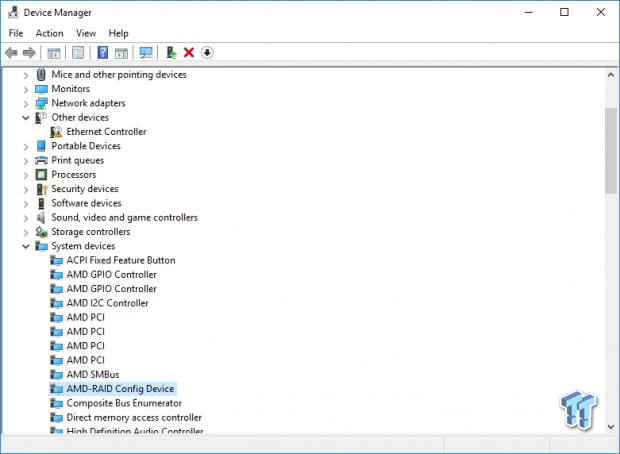Click the red X Uninstall device icon
Viewport: 620px width, 454px height.
189,53
